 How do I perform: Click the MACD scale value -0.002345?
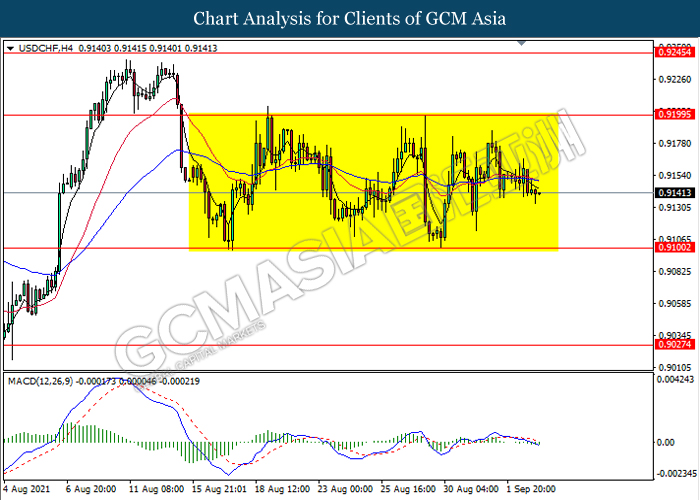point(675,473)
